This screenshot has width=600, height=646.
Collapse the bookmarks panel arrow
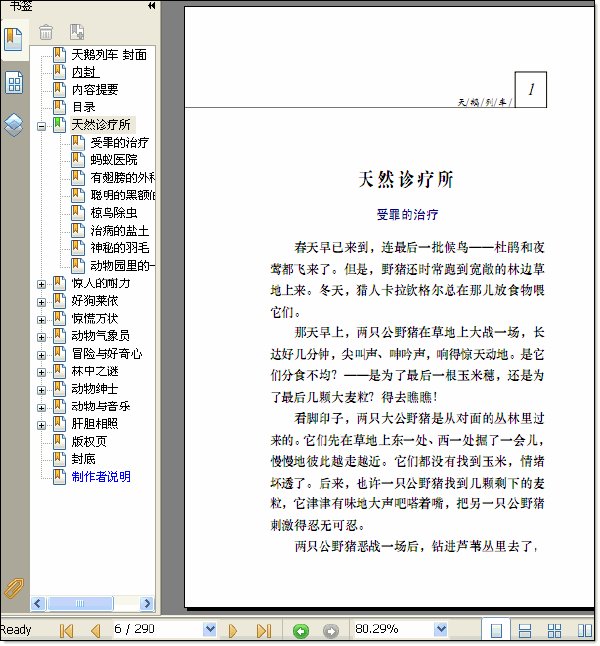[152, 5]
